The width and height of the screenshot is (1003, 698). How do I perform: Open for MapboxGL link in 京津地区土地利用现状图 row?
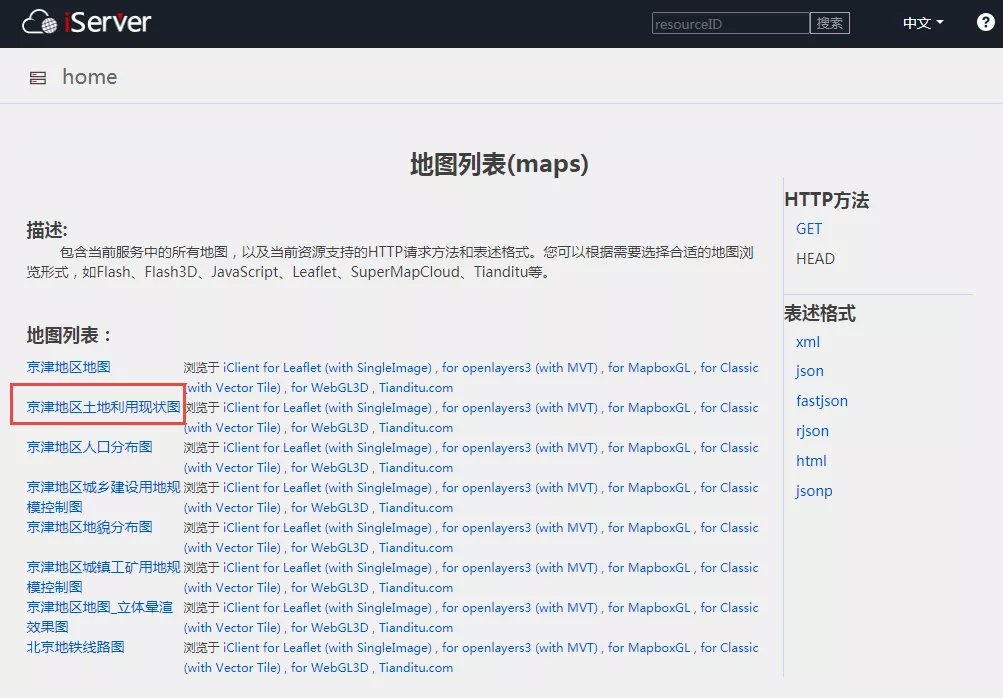(x=649, y=408)
